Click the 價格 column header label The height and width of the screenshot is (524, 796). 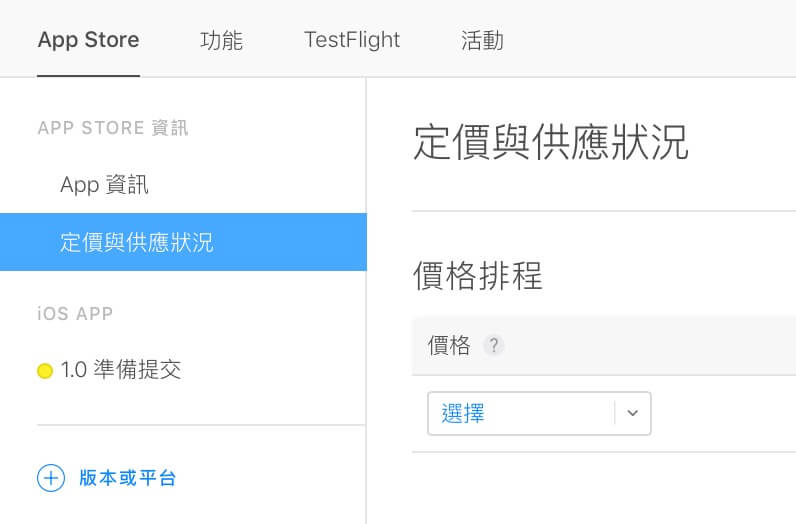[x=449, y=345]
